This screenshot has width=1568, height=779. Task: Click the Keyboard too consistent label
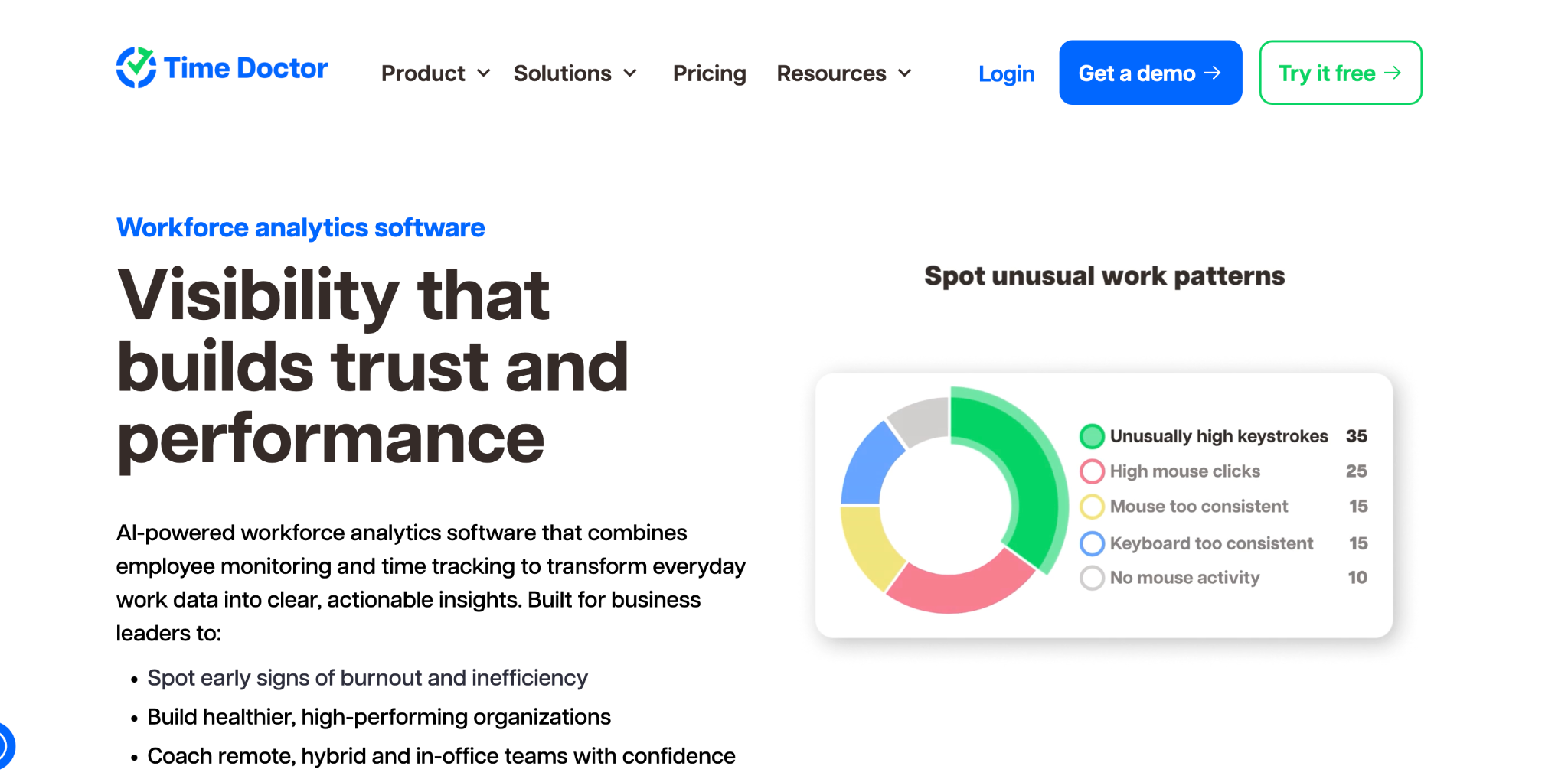(x=1211, y=543)
